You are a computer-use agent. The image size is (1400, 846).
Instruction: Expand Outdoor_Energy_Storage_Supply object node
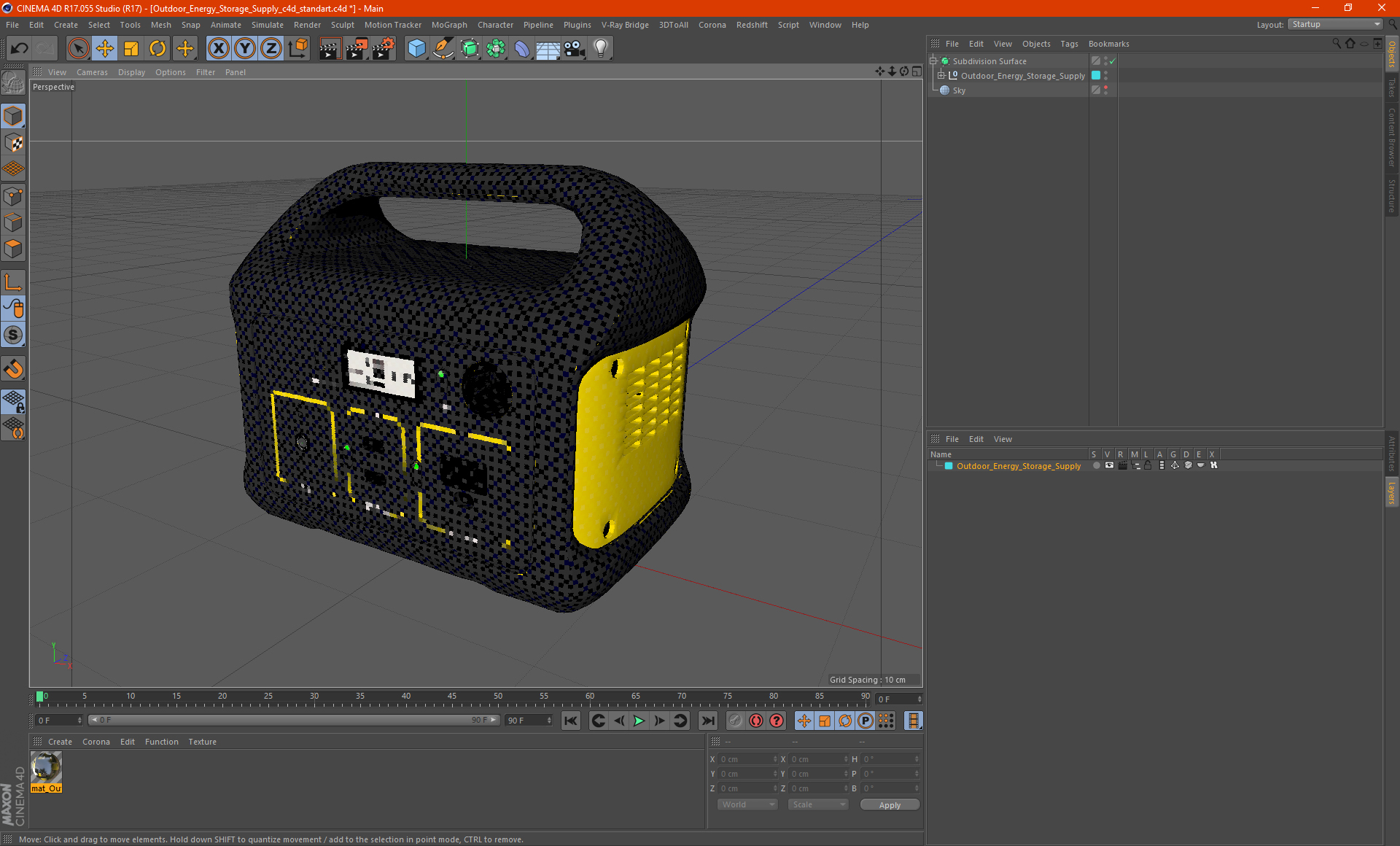(941, 76)
